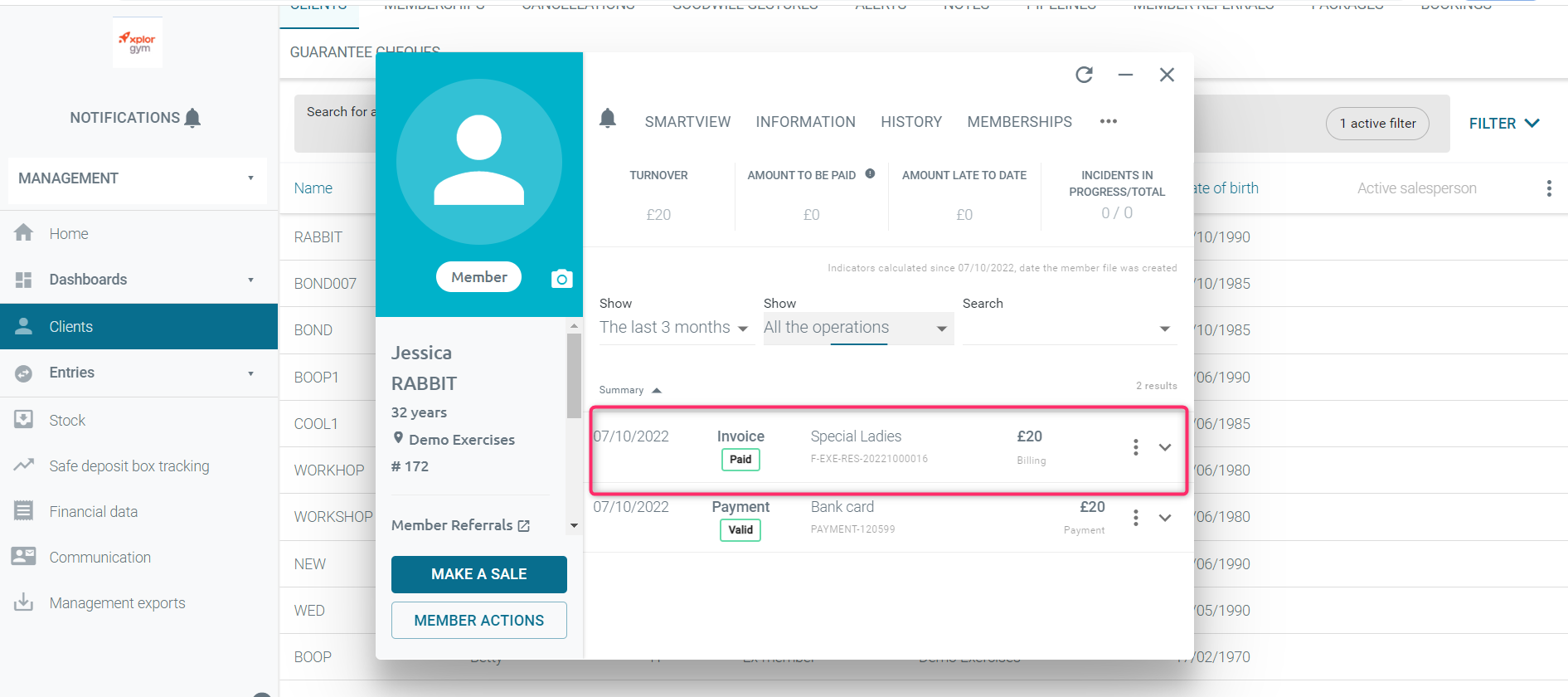Click the bell icon beside SMARTVIEW tab
Screen dimensions: 1568x697
[608, 119]
